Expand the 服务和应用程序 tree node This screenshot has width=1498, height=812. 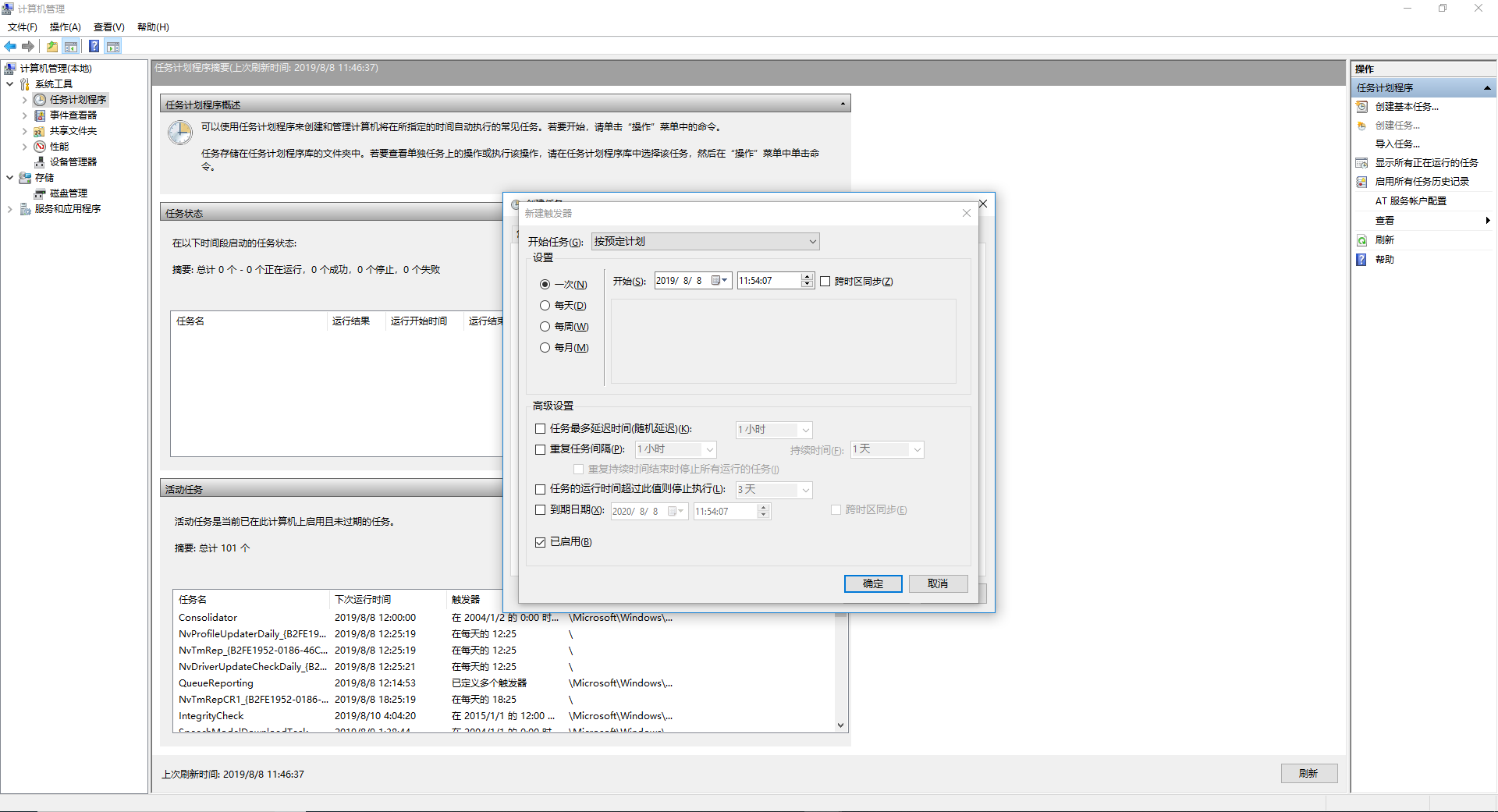9,209
